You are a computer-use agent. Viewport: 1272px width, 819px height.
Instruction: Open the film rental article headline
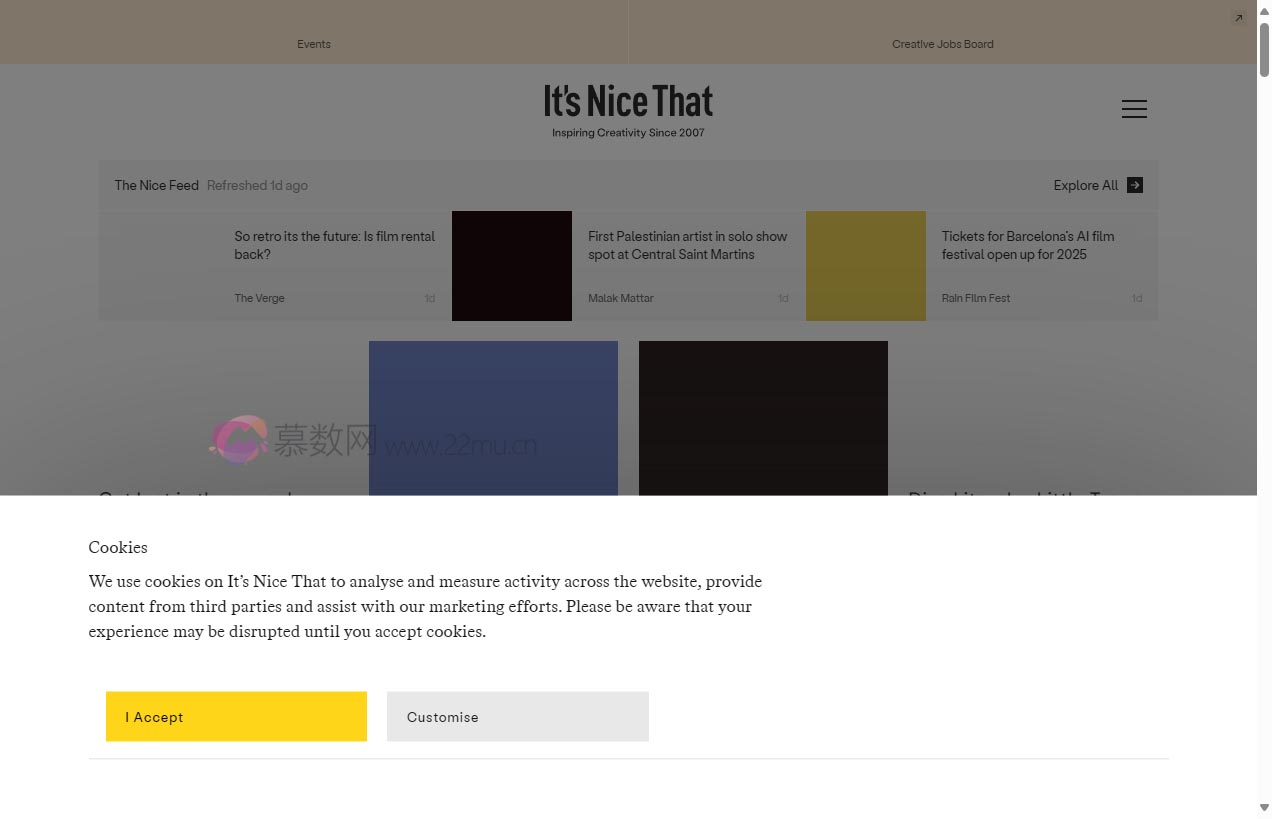point(334,245)
